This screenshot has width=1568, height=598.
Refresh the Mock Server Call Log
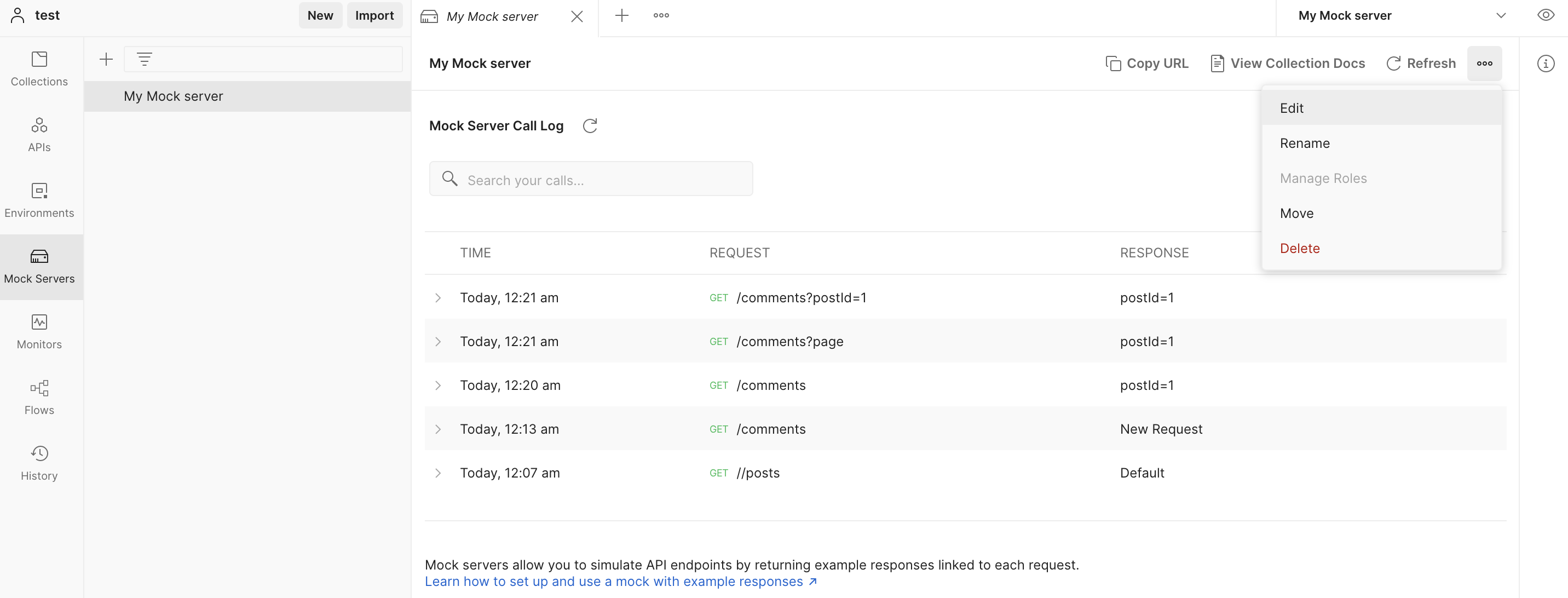[589, 125]
